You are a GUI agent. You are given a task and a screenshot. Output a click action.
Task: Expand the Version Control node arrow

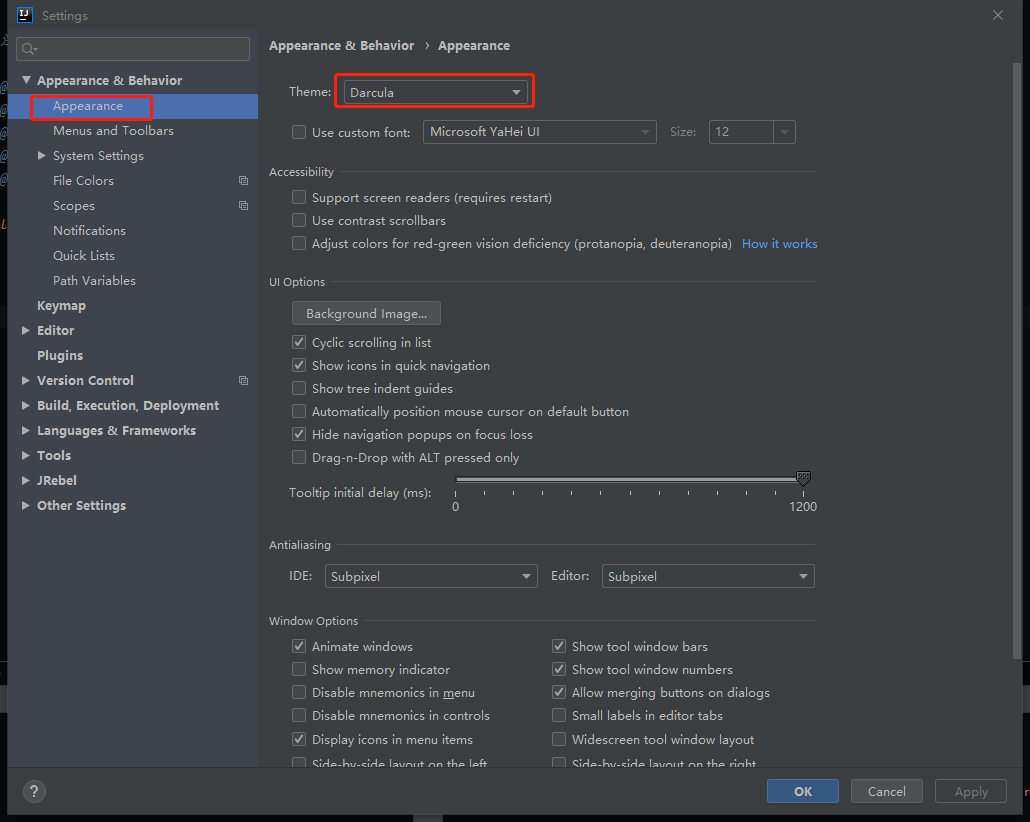[26, 380]
